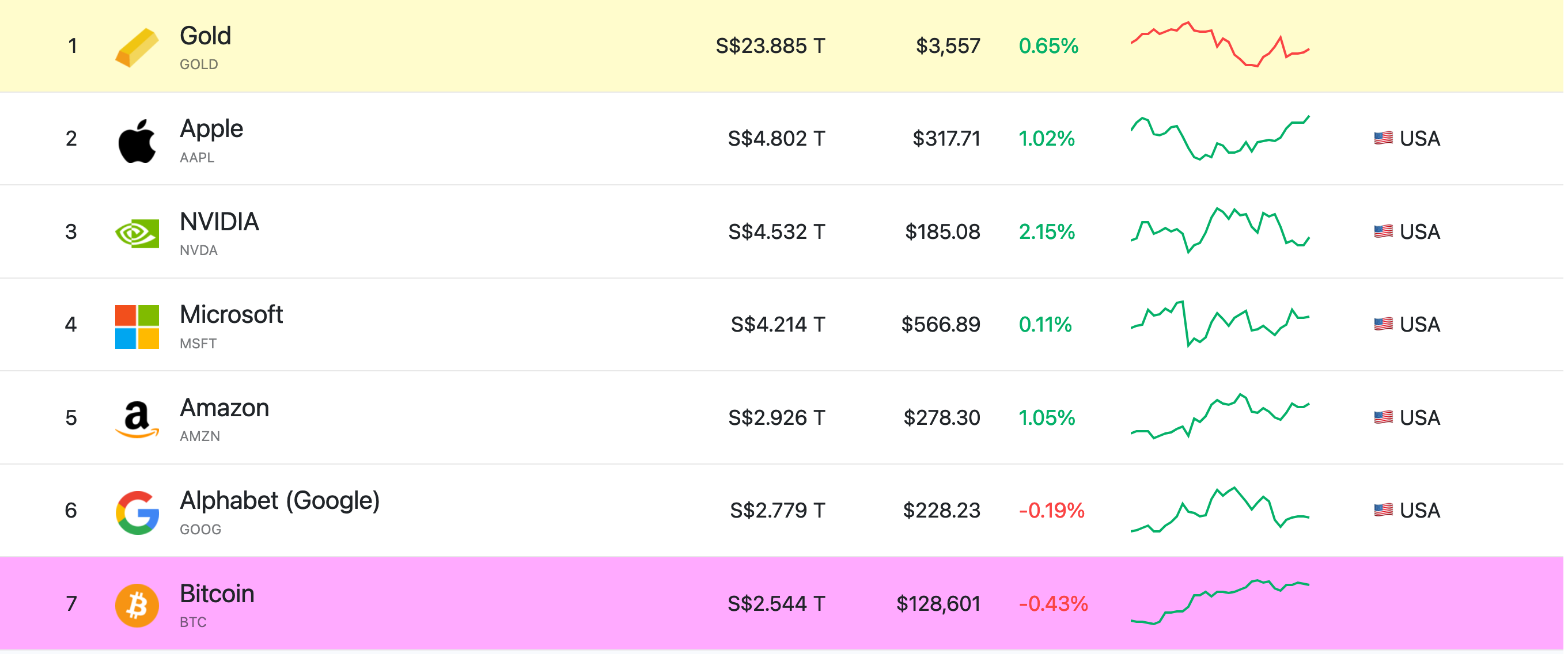Click Microsoft's S$4.214 T market cap

point(777,325)
